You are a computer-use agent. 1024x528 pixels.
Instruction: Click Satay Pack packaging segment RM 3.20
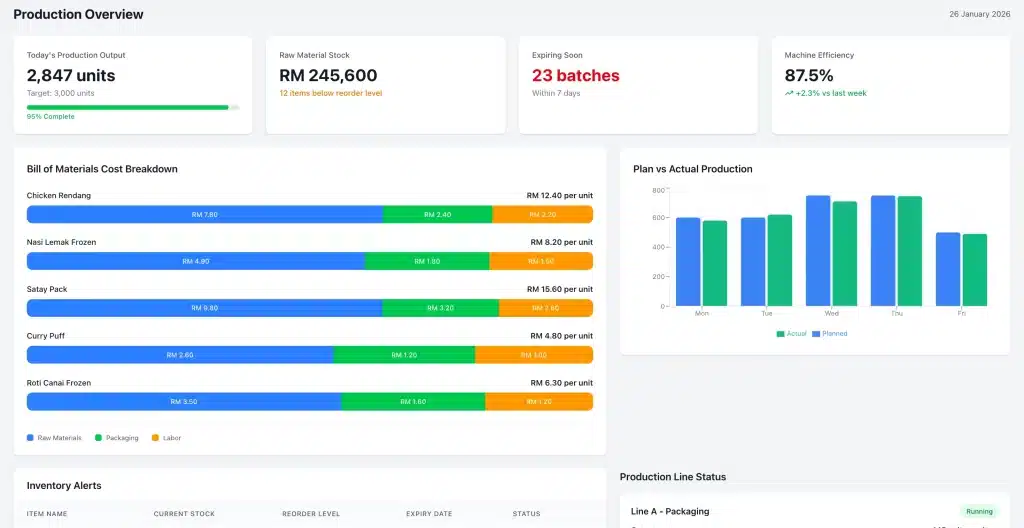[x=441, y=308]
